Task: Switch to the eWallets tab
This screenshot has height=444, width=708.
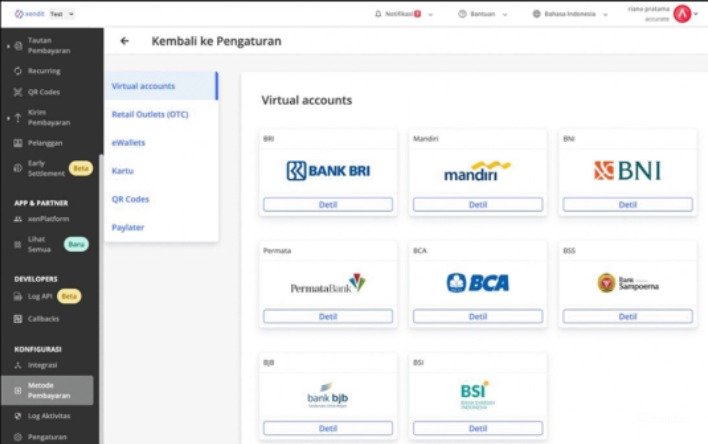Action: click(161, 143)
